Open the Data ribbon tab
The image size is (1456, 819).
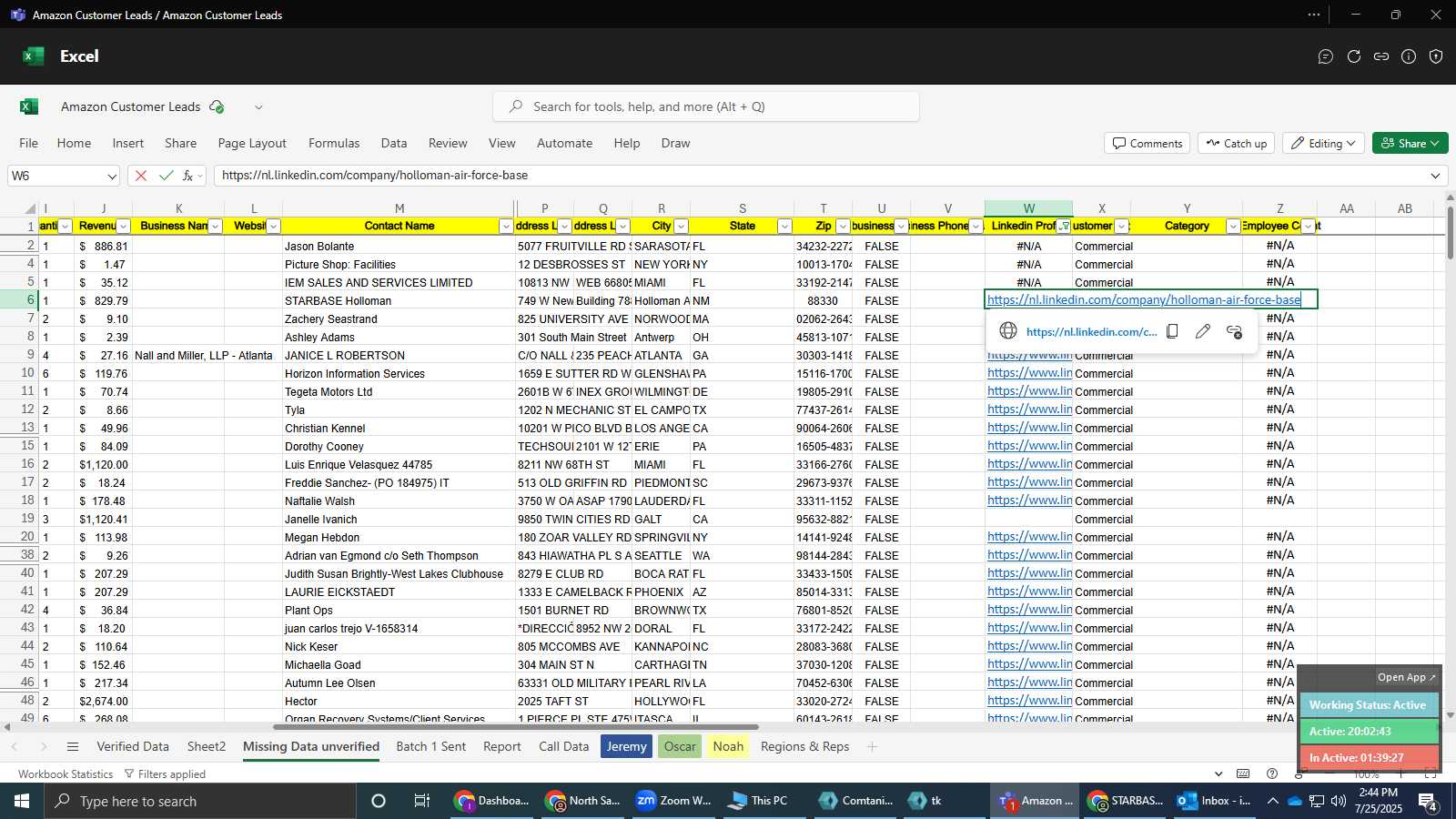coord(394,143)
